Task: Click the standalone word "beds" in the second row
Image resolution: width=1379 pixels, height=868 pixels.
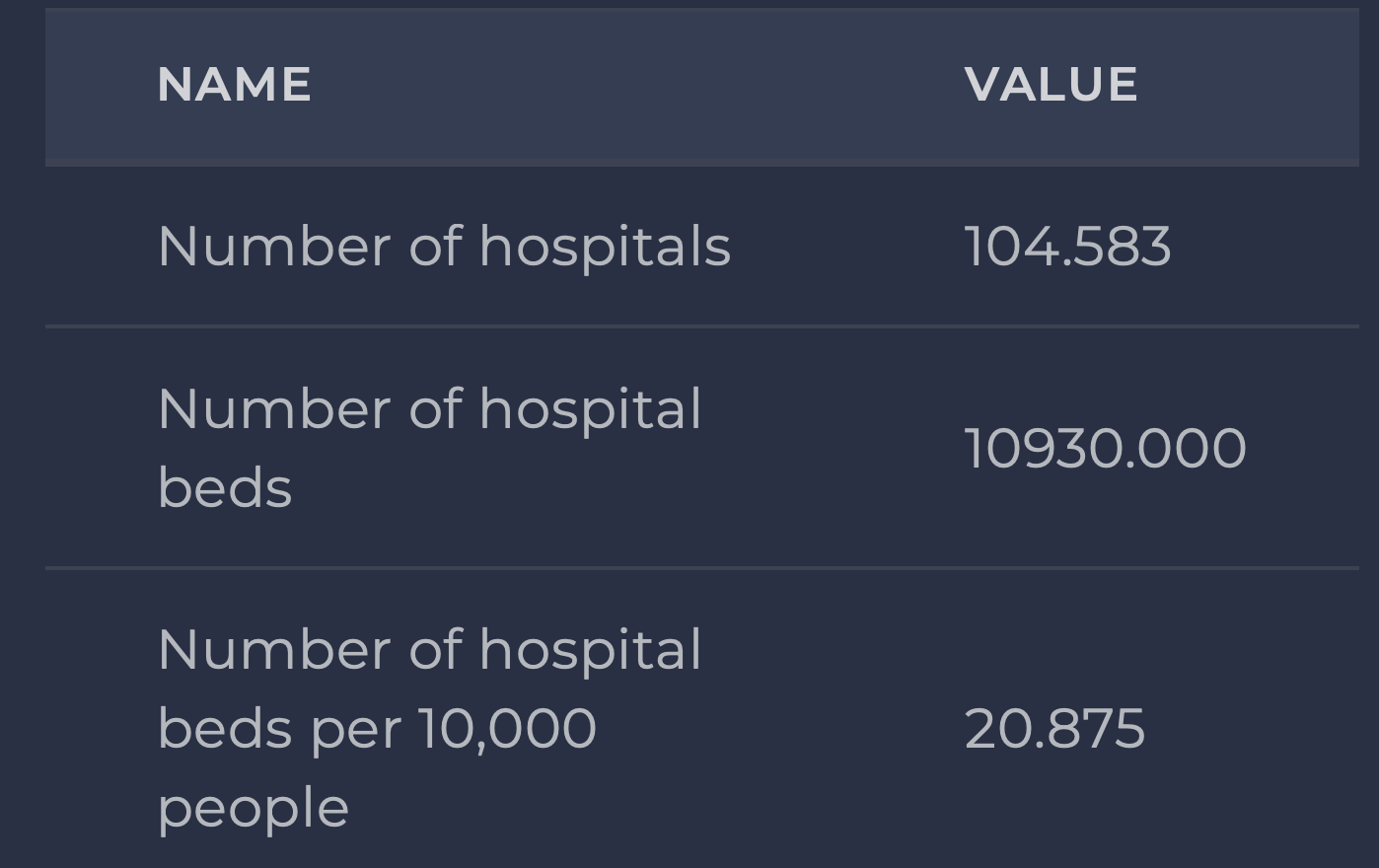Action: click(225, 488)
